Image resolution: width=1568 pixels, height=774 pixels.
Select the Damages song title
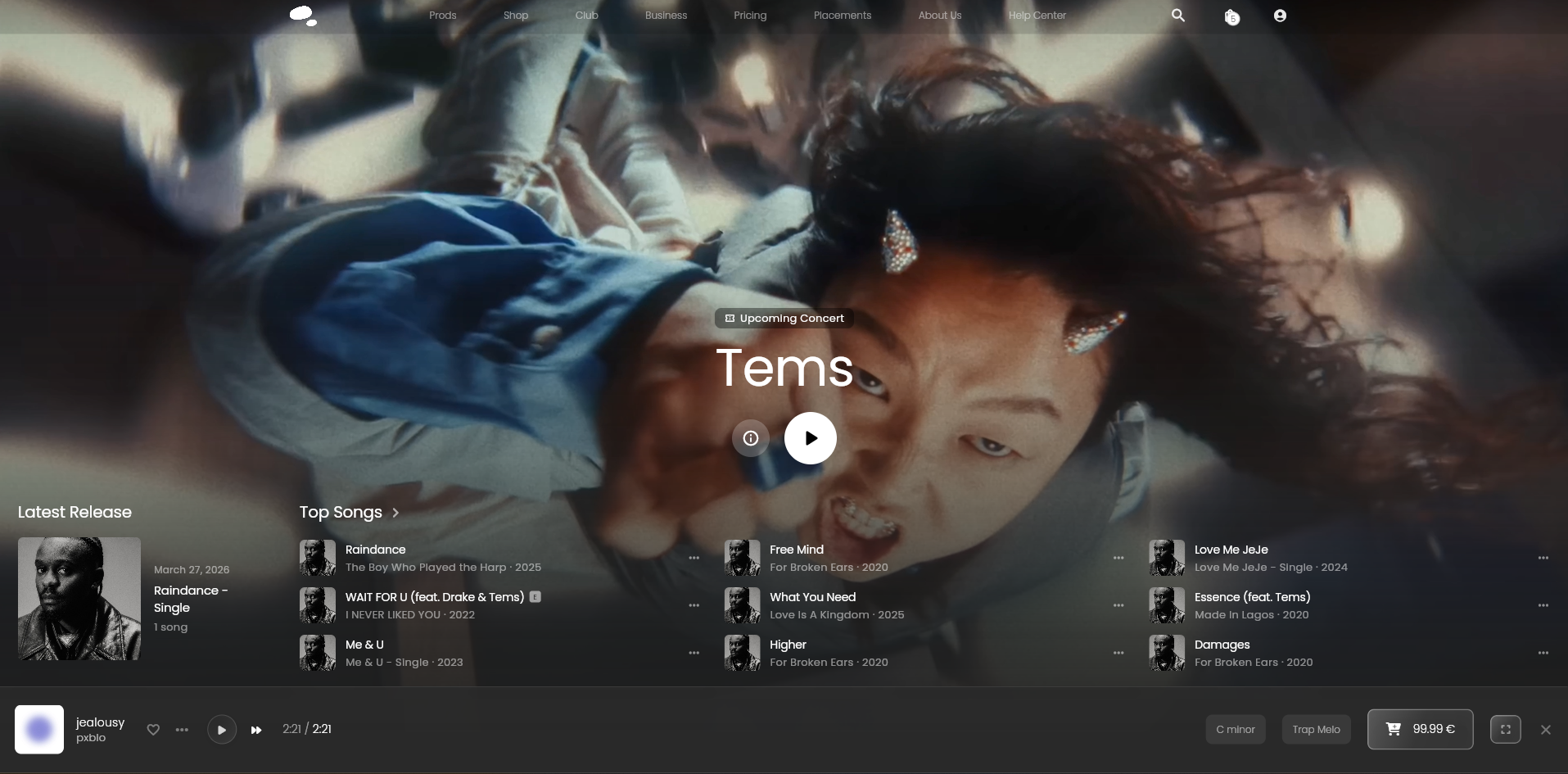(x=1222, y=645)
